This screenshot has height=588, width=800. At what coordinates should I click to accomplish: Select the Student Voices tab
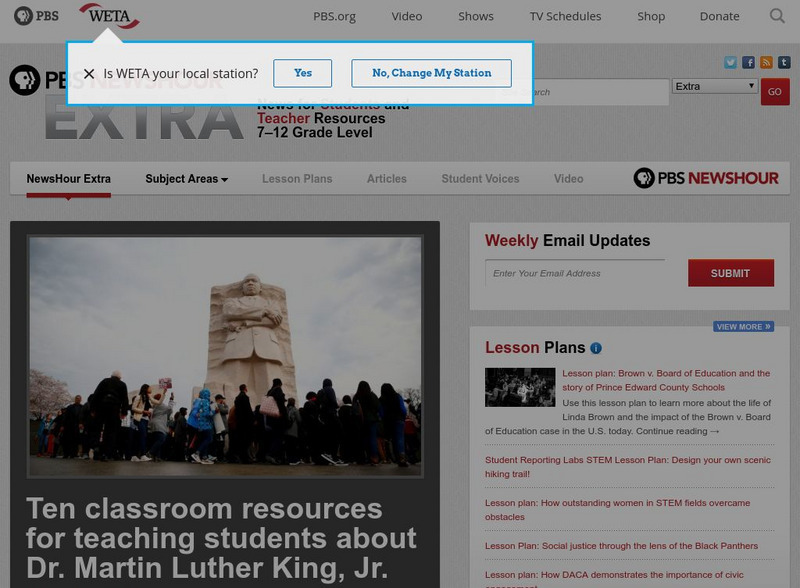480,179
